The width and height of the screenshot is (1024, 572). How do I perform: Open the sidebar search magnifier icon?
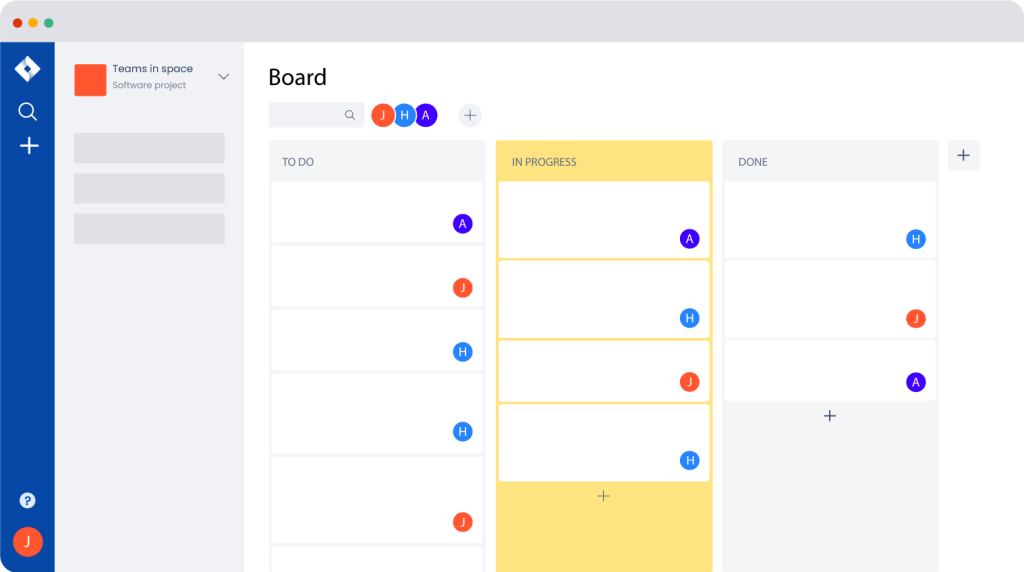click(27, 112)
